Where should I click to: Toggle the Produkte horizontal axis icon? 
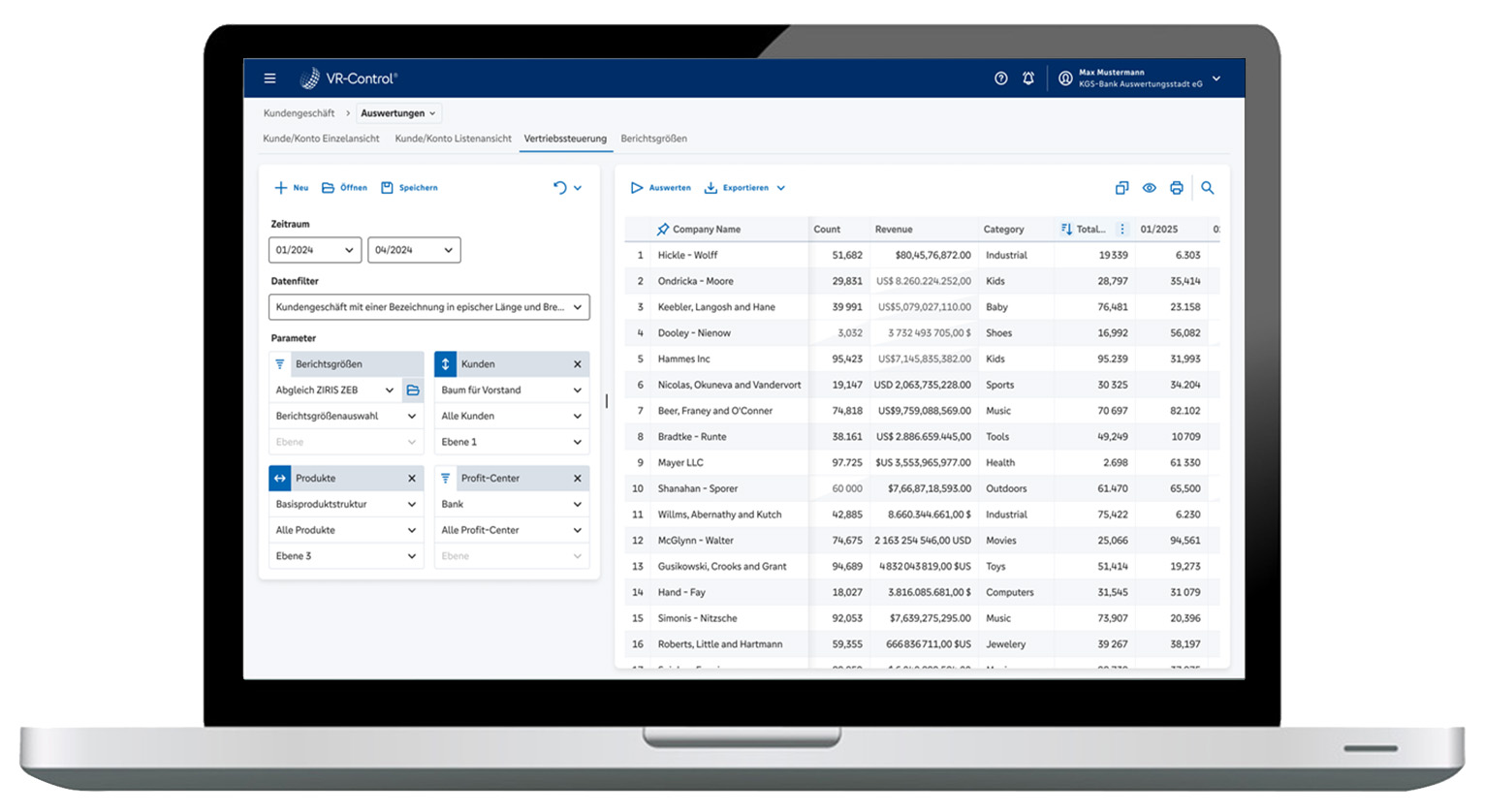[279, 479]
